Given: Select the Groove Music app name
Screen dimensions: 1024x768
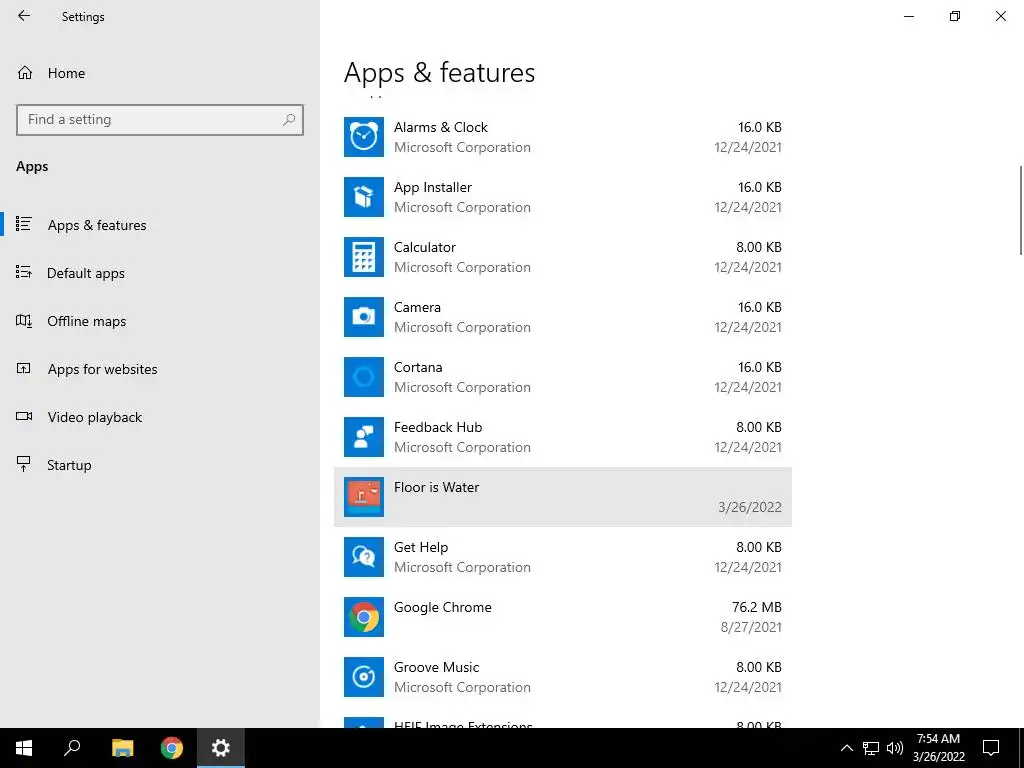Looking at the screenshot, I should click(436, 668).
